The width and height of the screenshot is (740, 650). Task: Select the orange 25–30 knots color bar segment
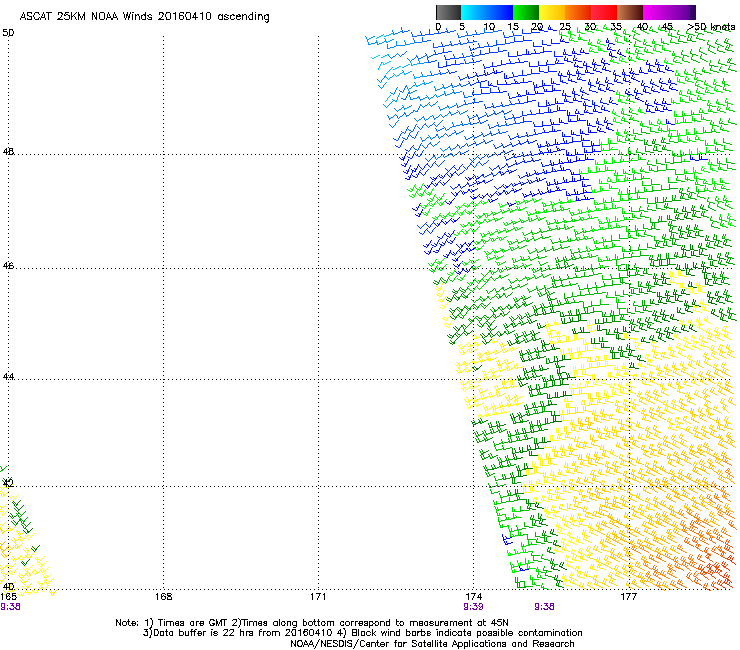(578, 12)
